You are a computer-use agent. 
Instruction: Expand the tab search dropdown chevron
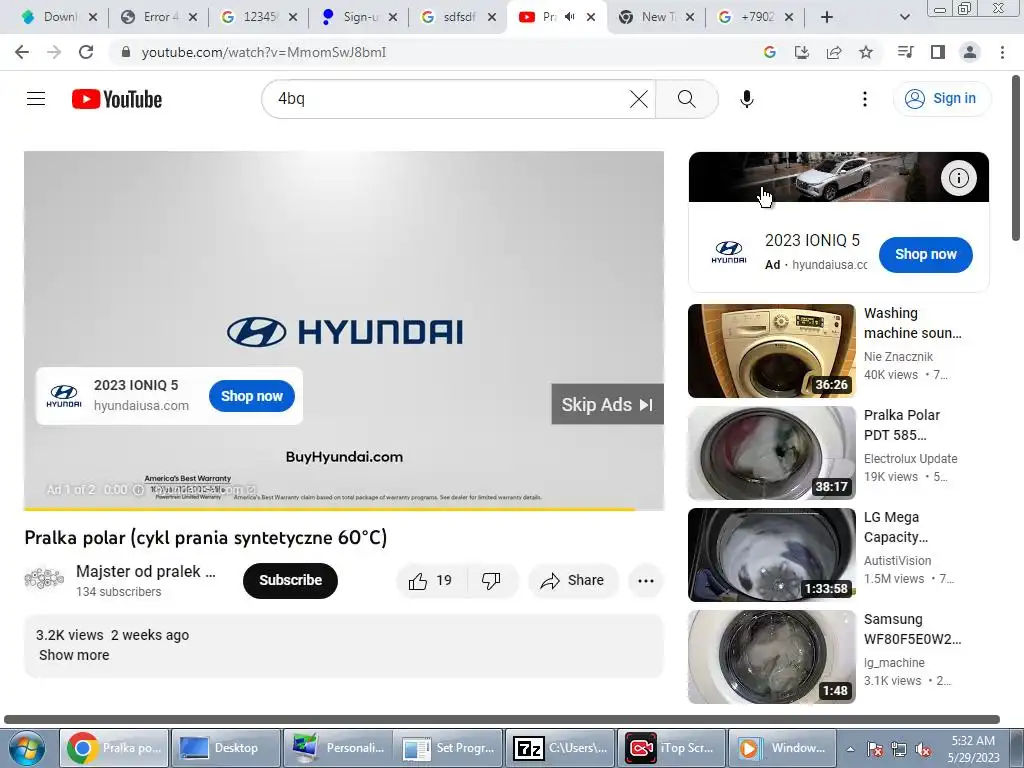click(904, 17)
